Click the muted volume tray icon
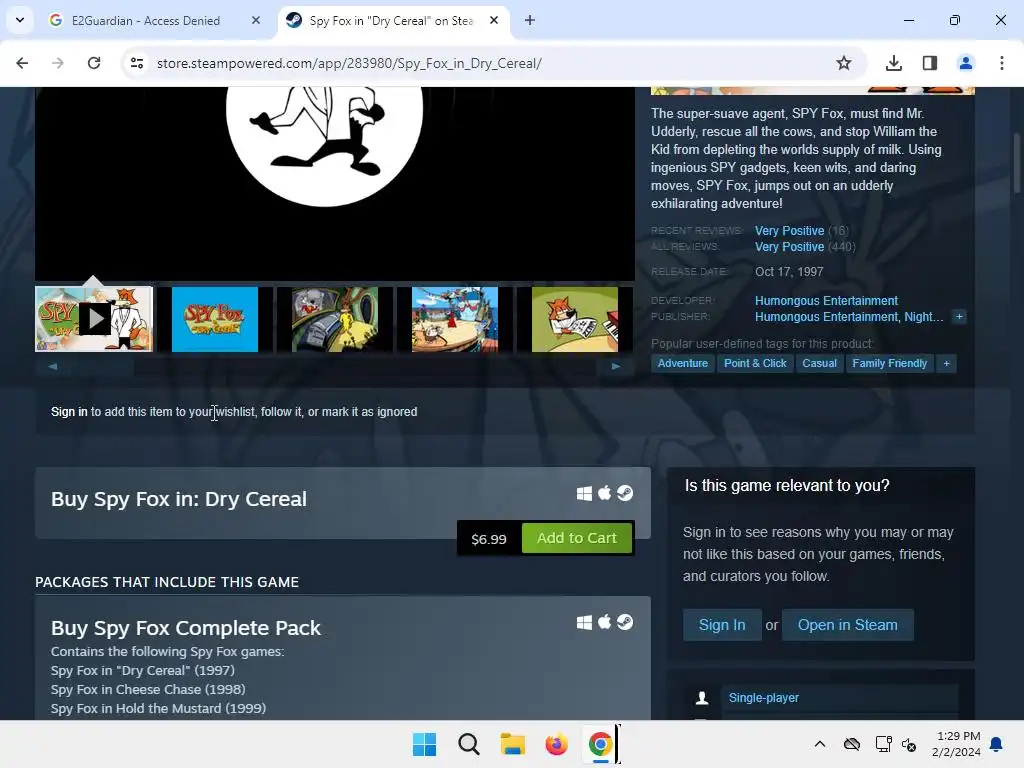 pos(909,744)
